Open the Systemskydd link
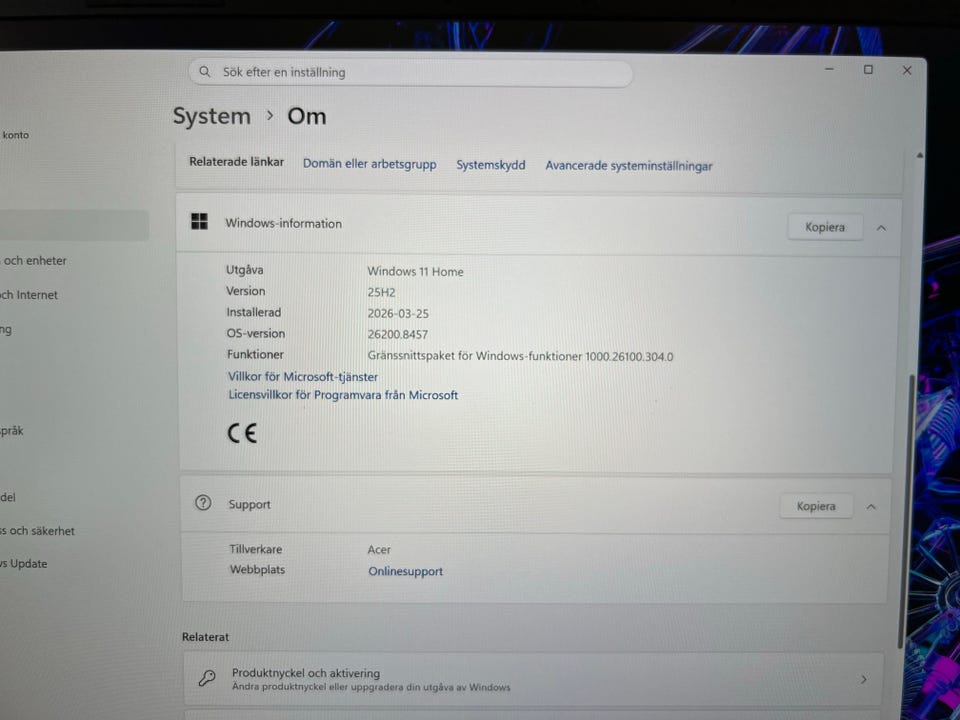The image size is (960, 720). (491, 165)
